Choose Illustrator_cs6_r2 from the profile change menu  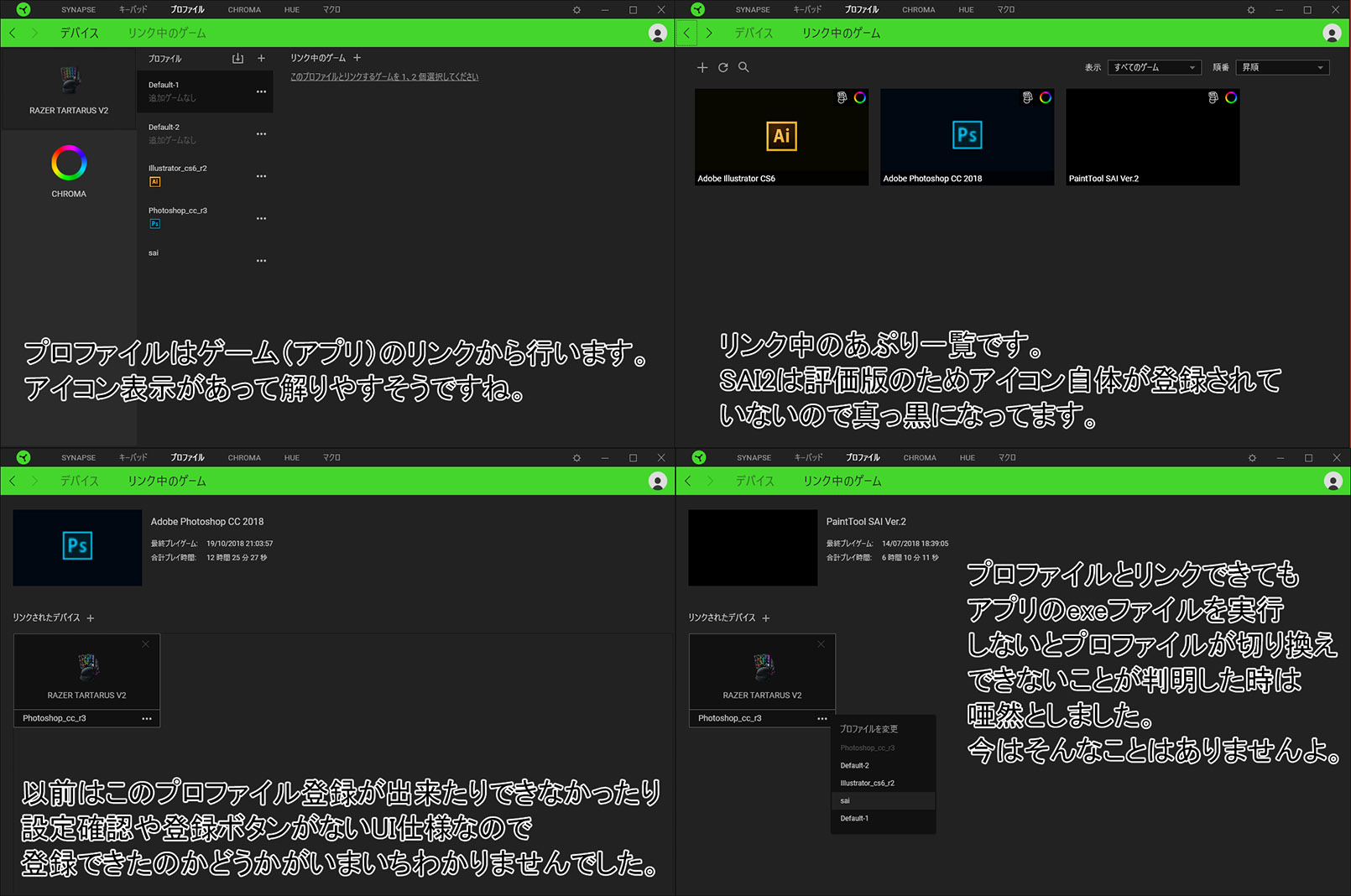[x=883, y=784]
